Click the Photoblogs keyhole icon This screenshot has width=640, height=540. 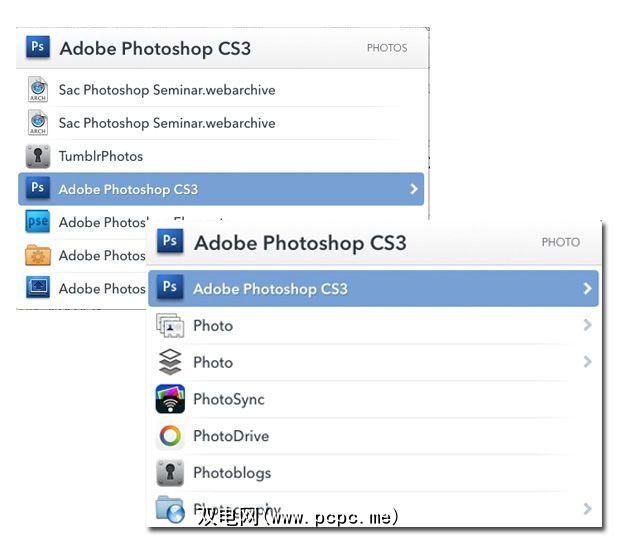171,473
